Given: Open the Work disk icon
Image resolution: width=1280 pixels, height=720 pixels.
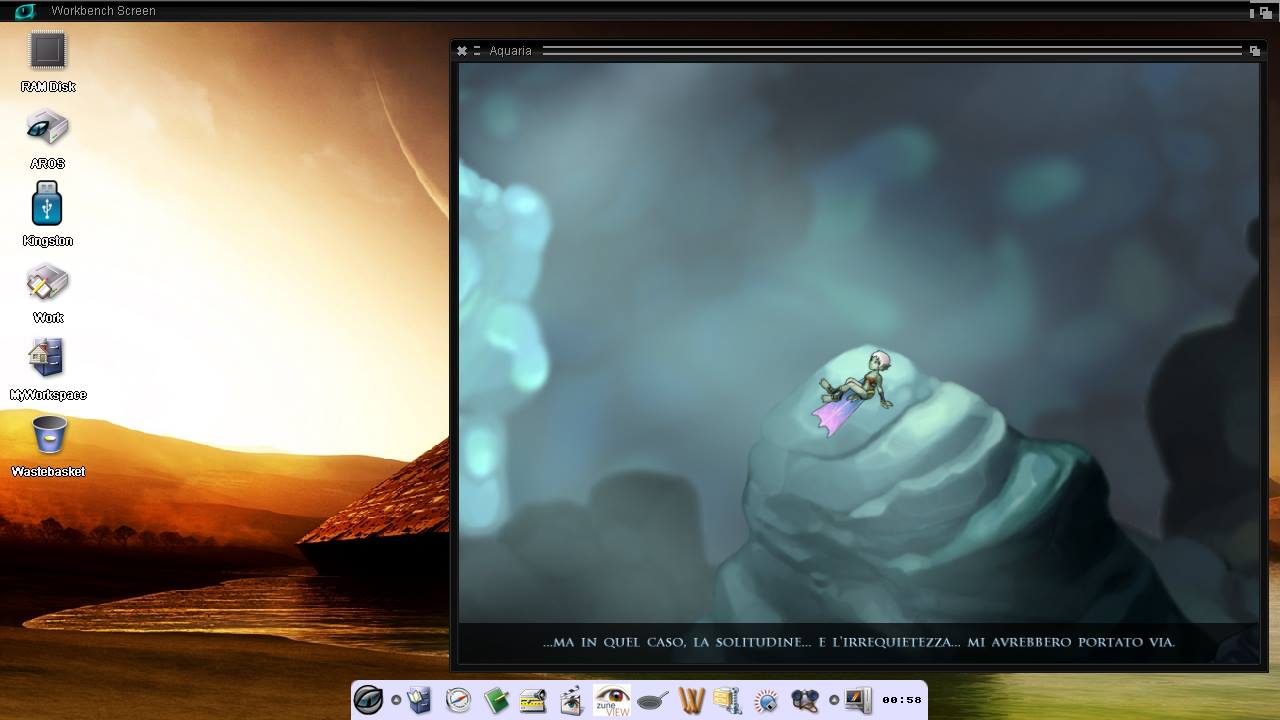Looking at the screenshot, I should [x=47, y=283].
